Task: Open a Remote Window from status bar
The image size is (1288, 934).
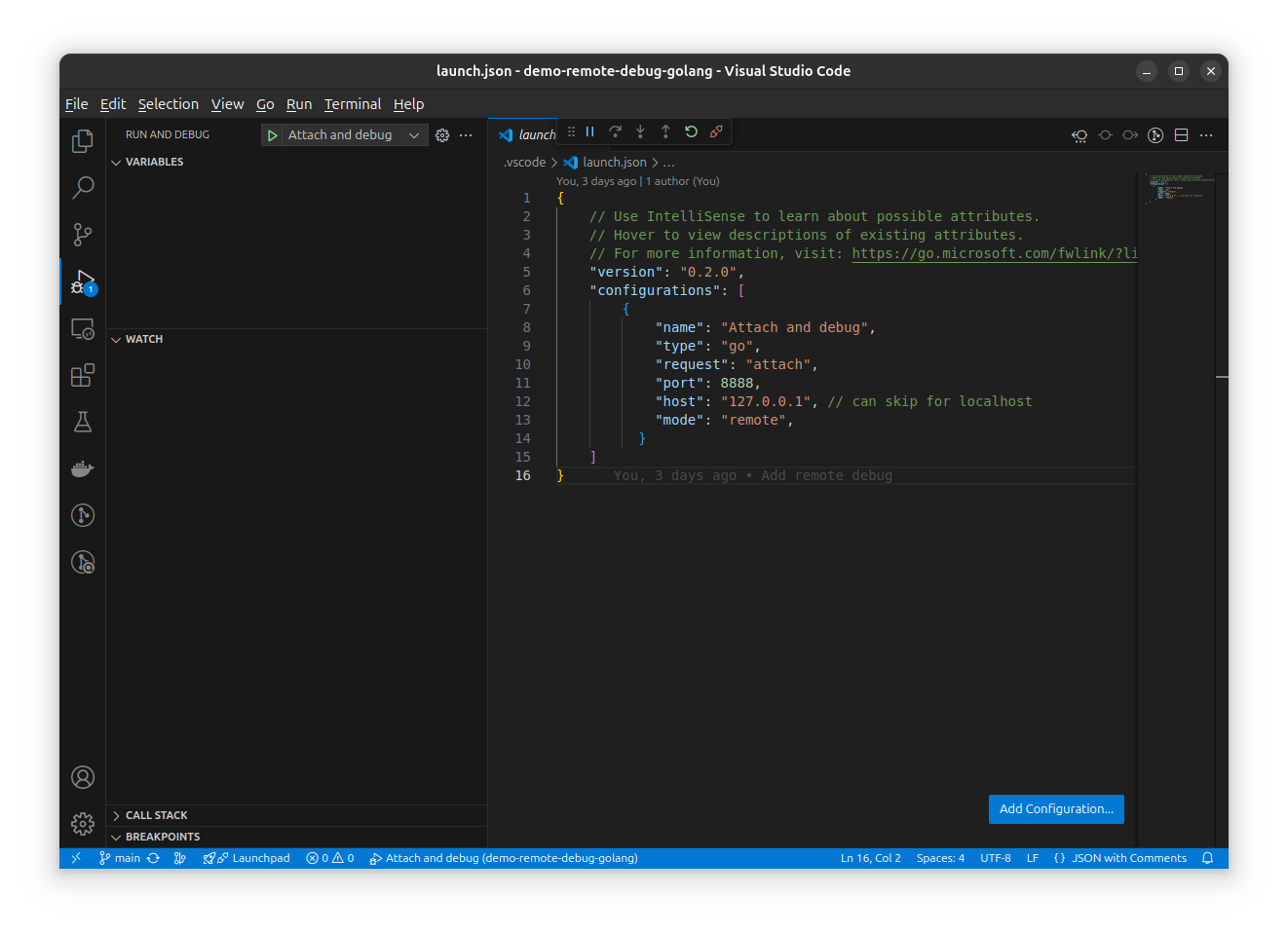Action: coord(76,858)
